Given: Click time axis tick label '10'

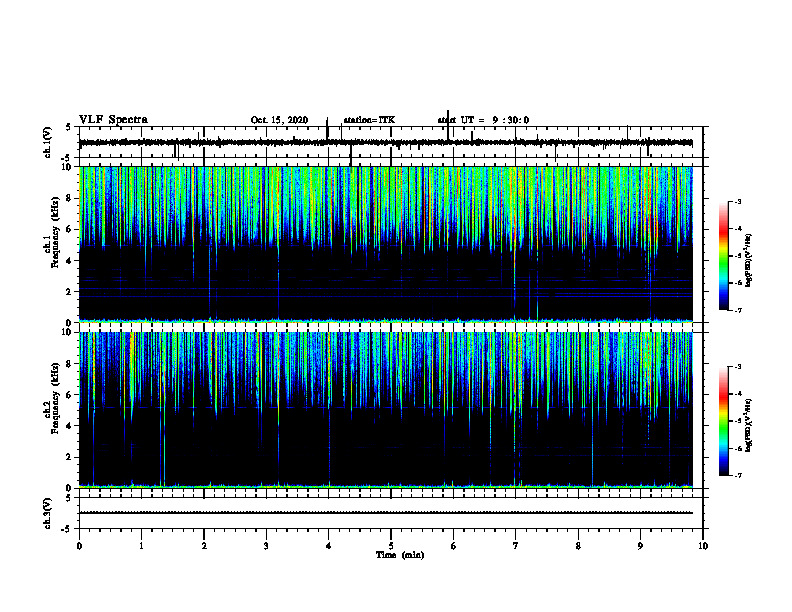Looking at the screenshot, I should pyautogui.click(x=703, y=546).
